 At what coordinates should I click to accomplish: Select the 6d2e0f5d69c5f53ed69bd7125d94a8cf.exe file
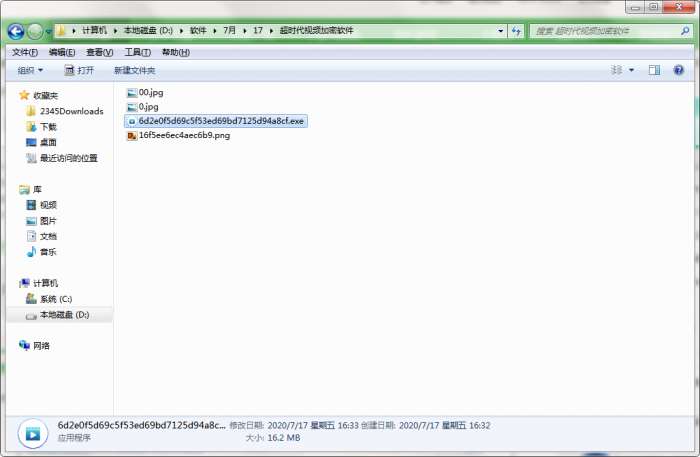(x=216, y=121)
